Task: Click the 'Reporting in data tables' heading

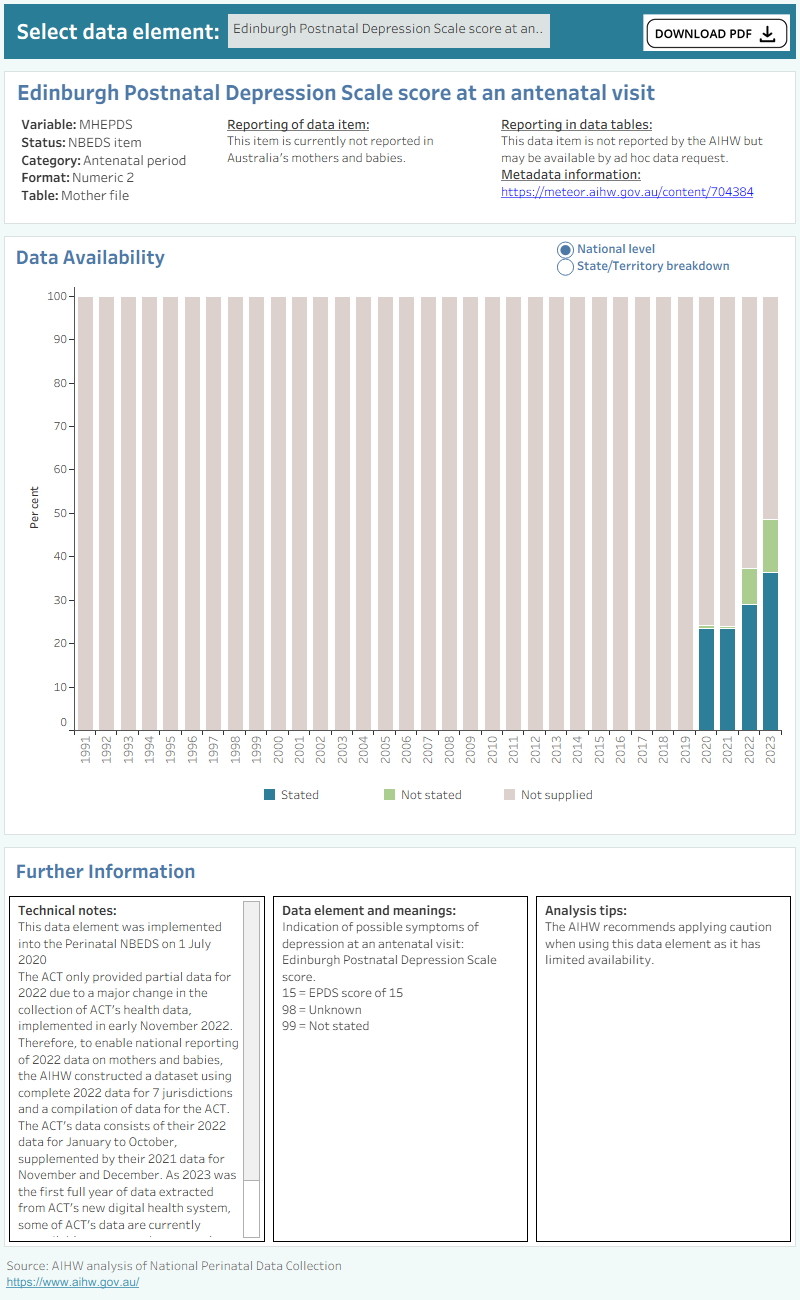Action: pos(577,125)
